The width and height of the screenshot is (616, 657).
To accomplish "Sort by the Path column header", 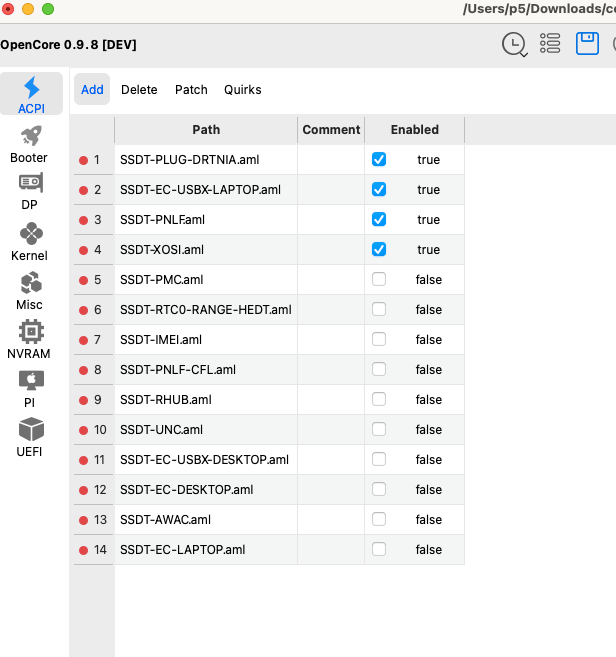I will point(206,129).
